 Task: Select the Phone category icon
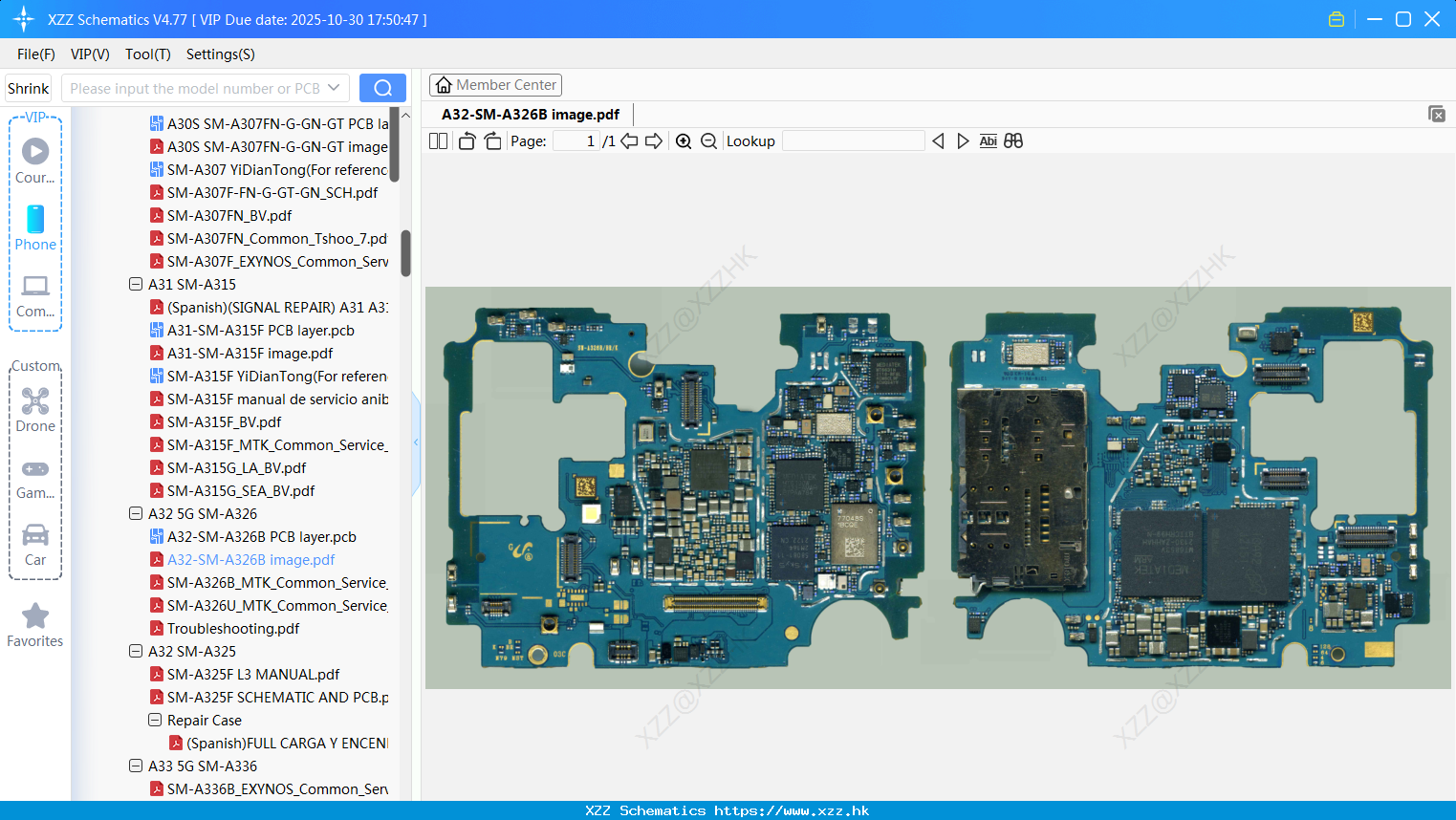35,228
